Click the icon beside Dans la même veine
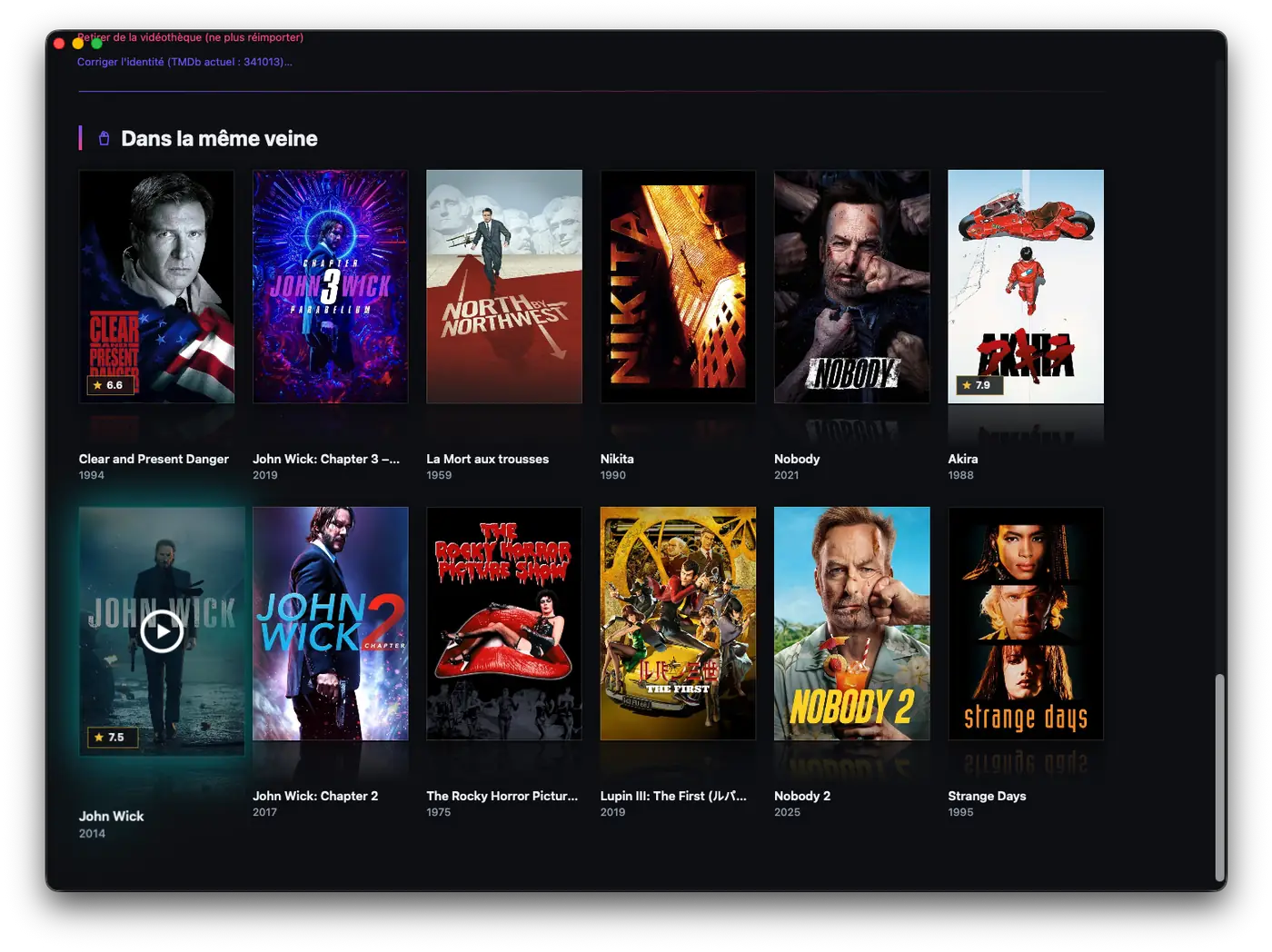 point(104,138)
